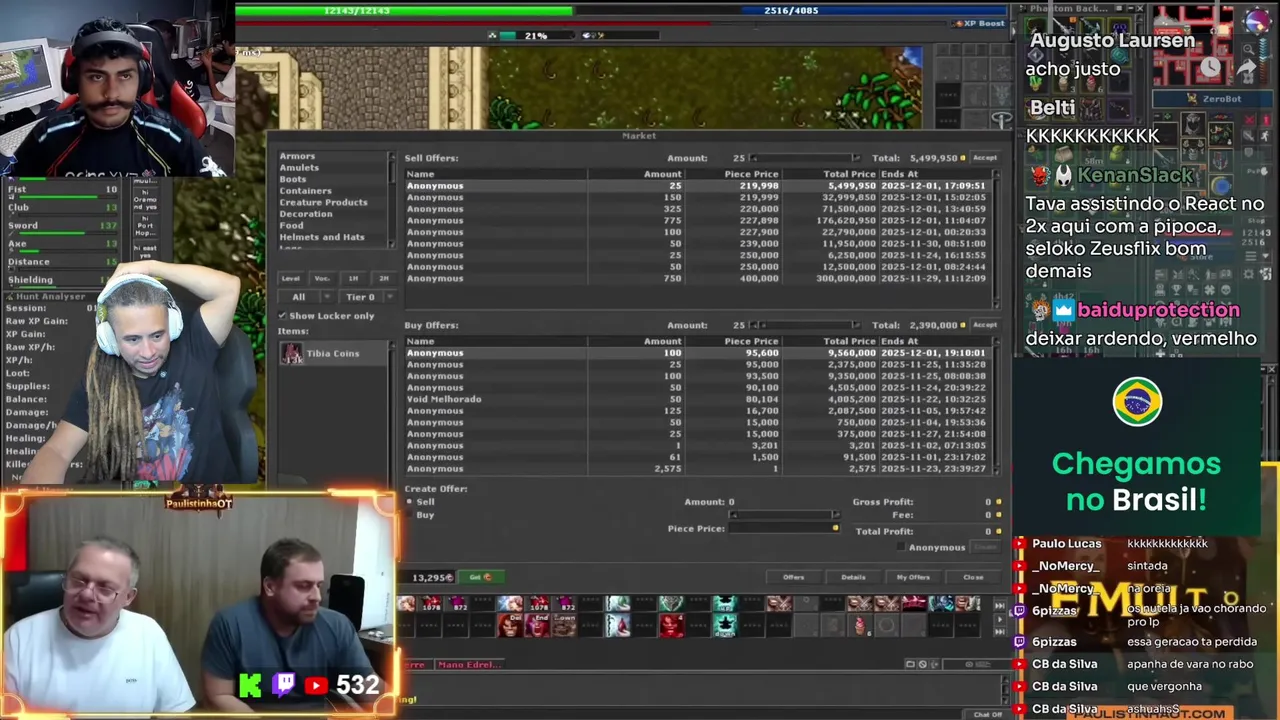The image size is (1280, 720).
Task: Open the All slot filter dropdown
Action: tap(306, 297)
